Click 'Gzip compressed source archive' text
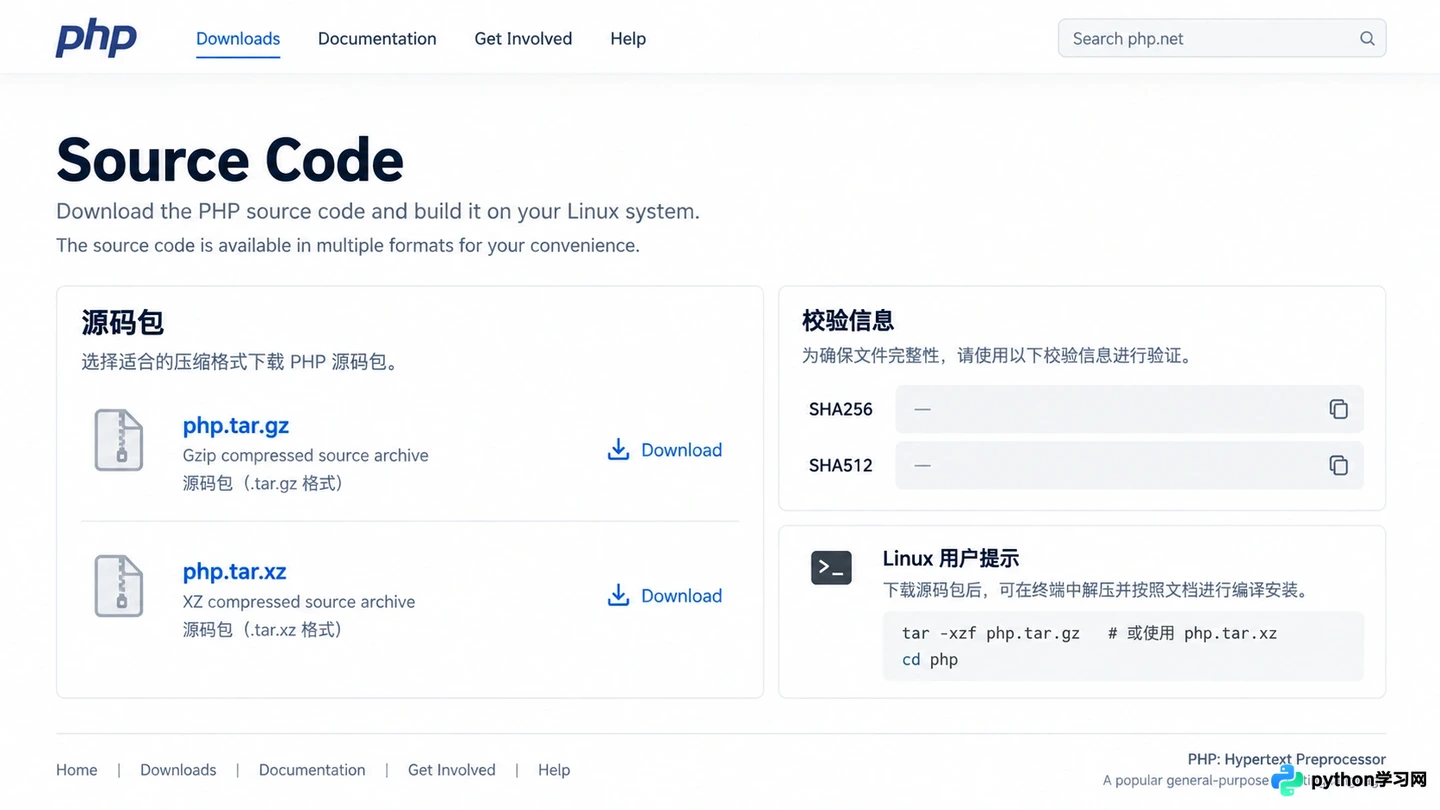The height and width of the screenshot is (810, 1440). coord(305,455)
